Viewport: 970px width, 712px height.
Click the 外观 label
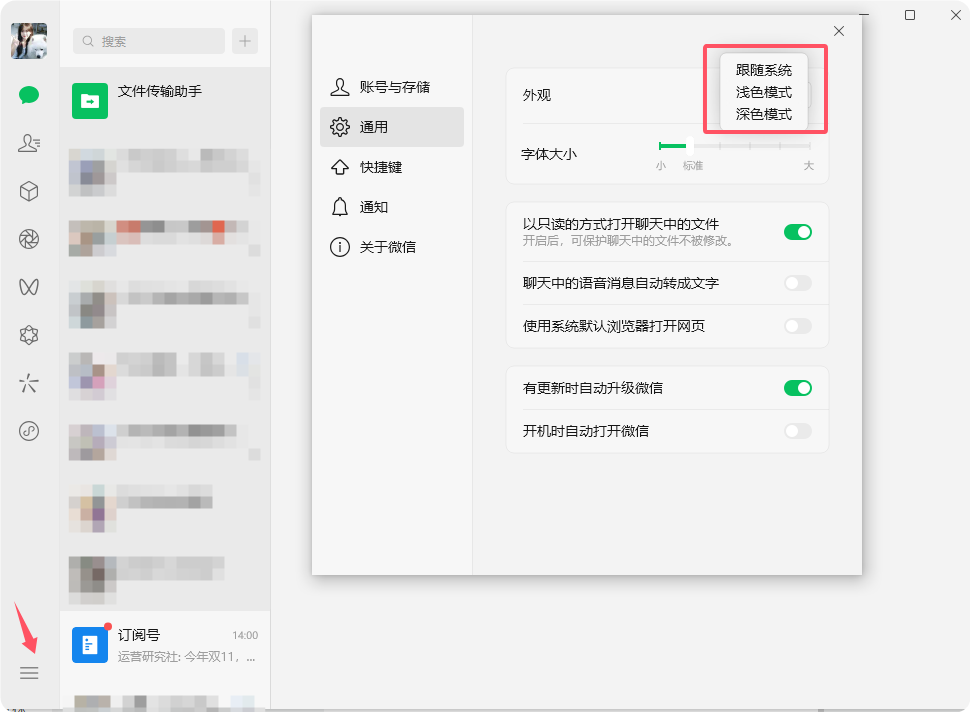(536, 95)
